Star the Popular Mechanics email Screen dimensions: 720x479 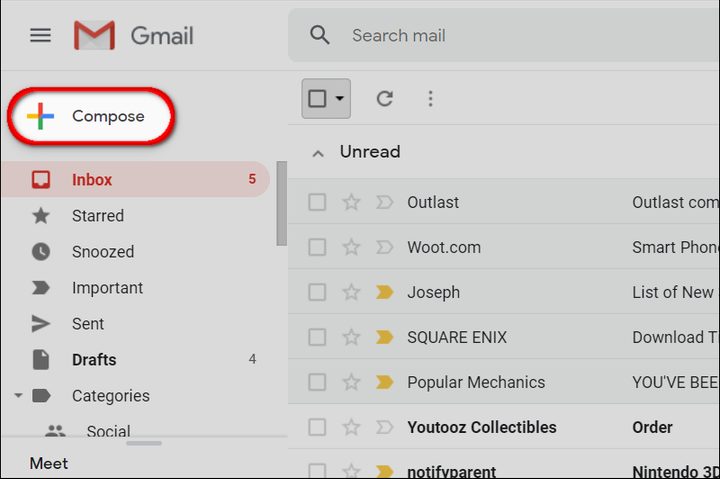(351, 382)
